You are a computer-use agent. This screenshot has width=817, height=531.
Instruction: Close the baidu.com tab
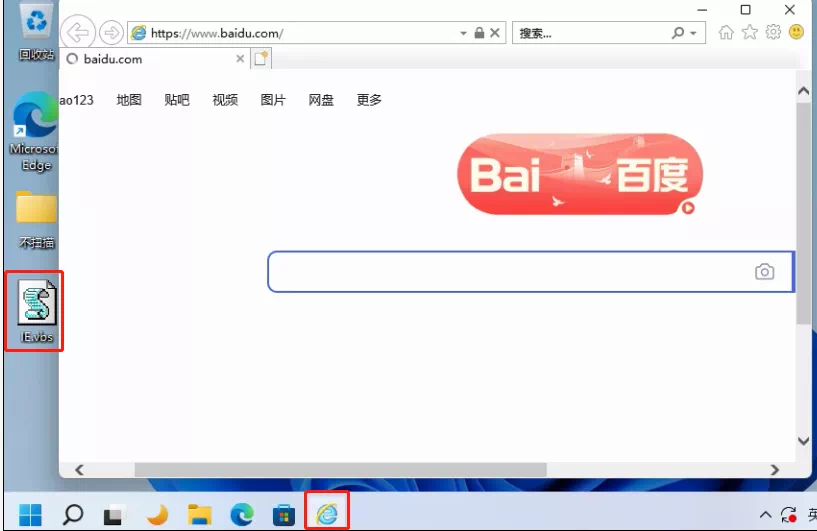click(x=240, y=59)
